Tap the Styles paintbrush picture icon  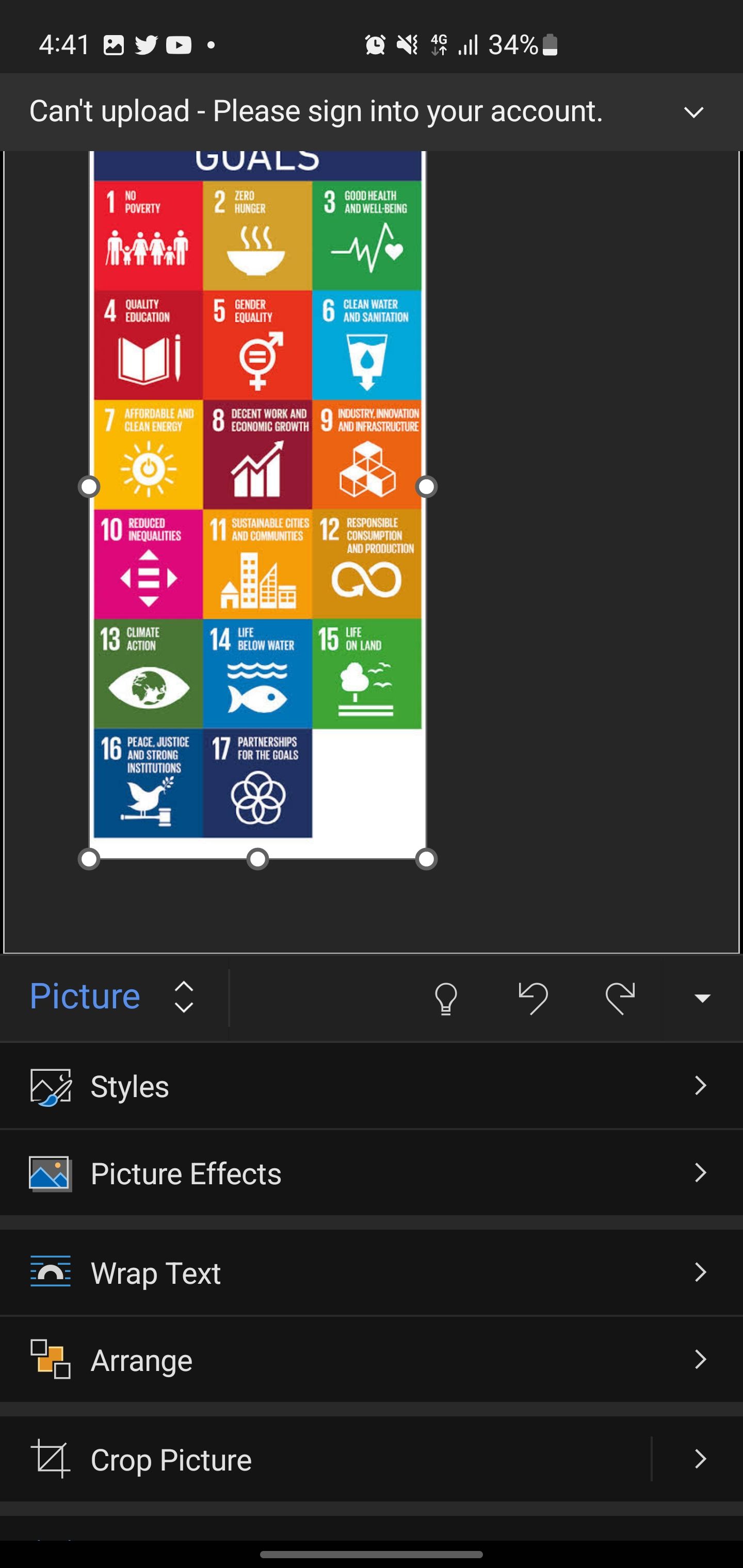(51, 1087)
